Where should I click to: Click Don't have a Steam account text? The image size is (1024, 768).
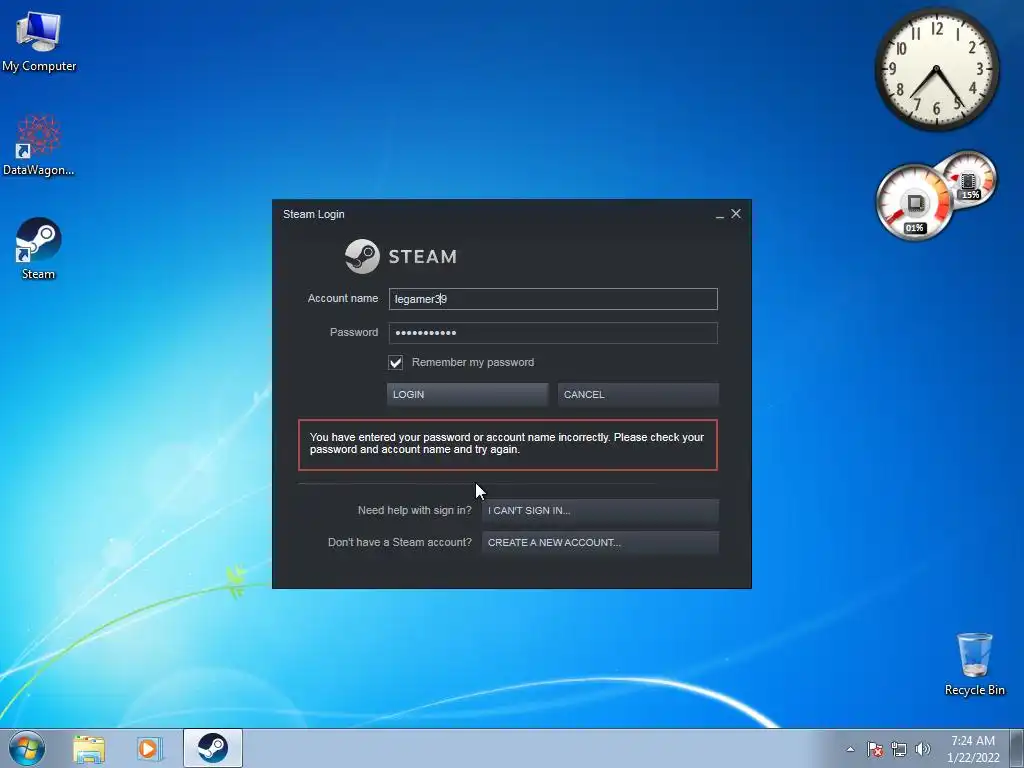pos(400,542)
